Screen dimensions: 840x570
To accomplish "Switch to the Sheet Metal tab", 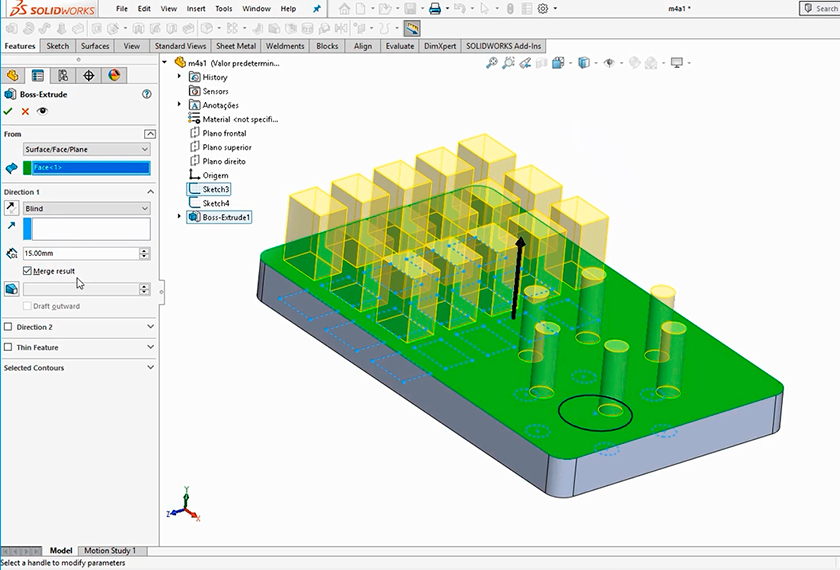I will coord(236,46).
